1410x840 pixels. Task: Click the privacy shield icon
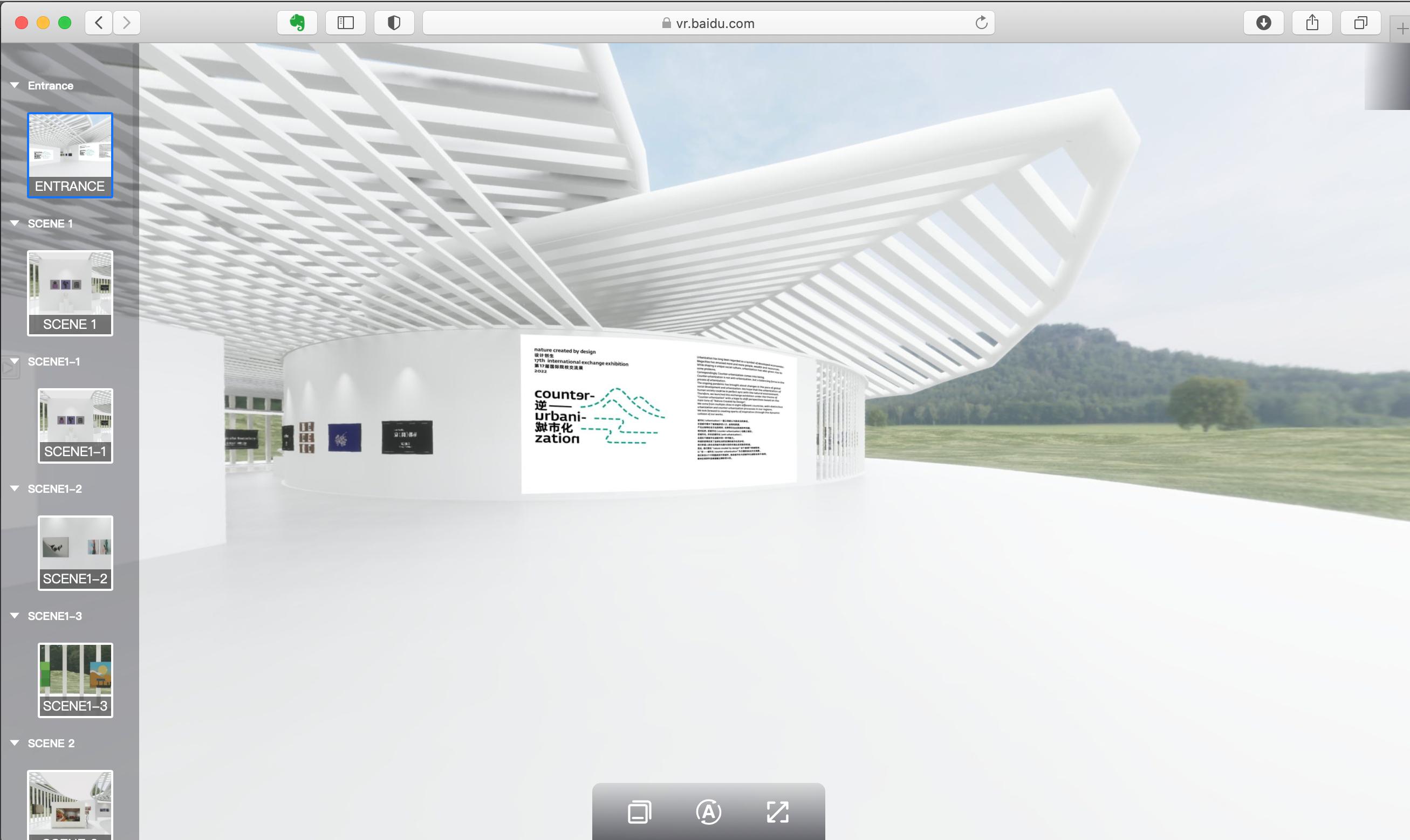[x=394, y=23]
